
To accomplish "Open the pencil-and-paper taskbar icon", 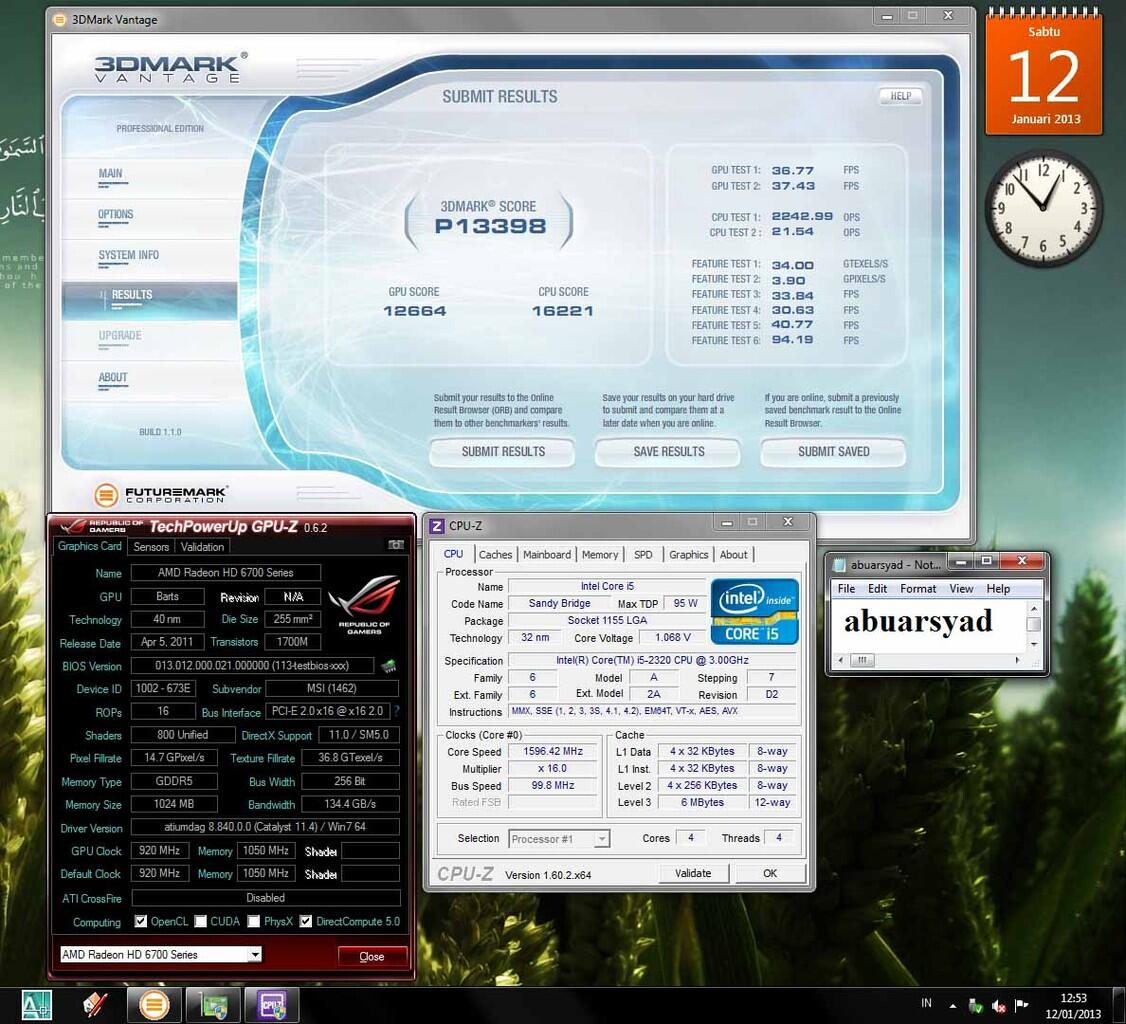I will click(95, 1005).
